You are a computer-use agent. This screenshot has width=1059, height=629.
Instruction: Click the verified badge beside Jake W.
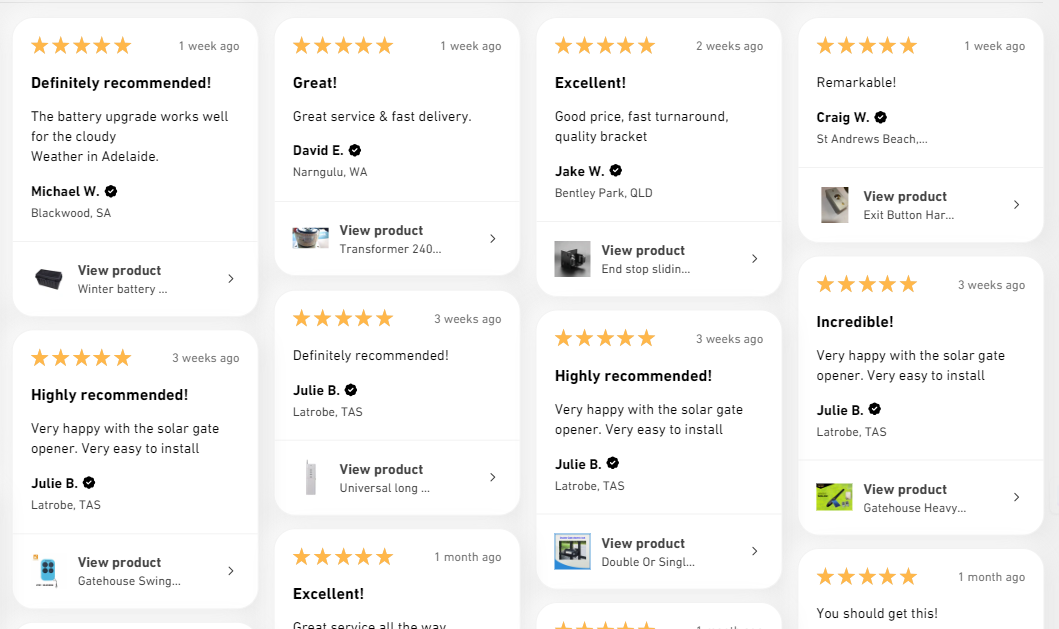pyautogui.click(x=616, y=171)
